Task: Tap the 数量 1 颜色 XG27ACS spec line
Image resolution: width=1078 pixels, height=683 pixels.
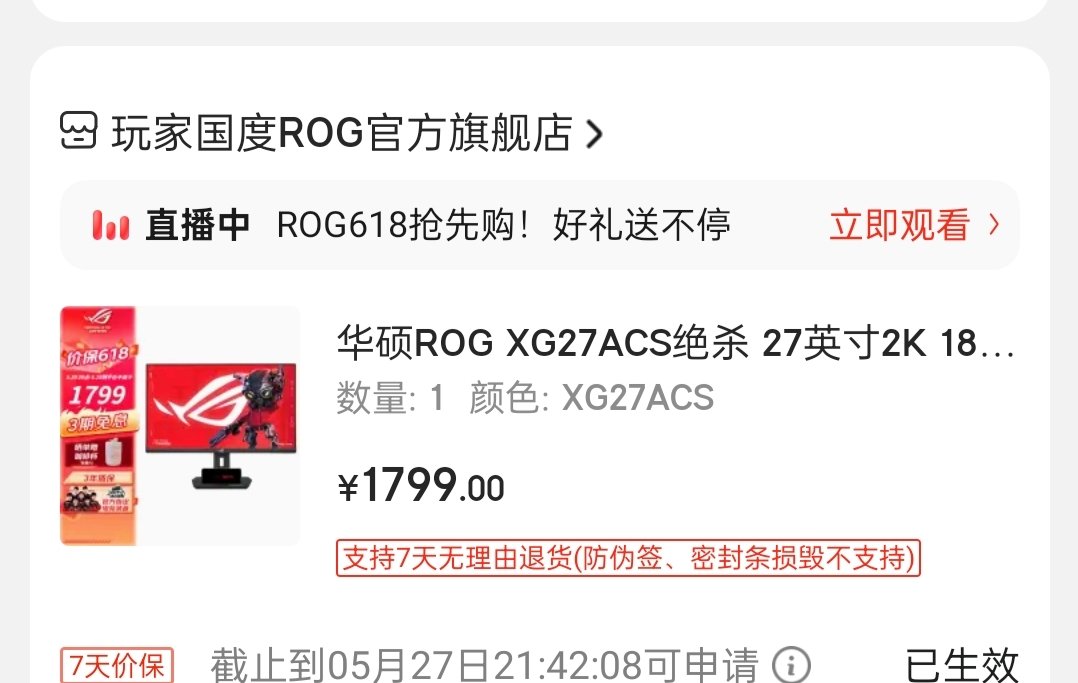Action: [525, 398]
